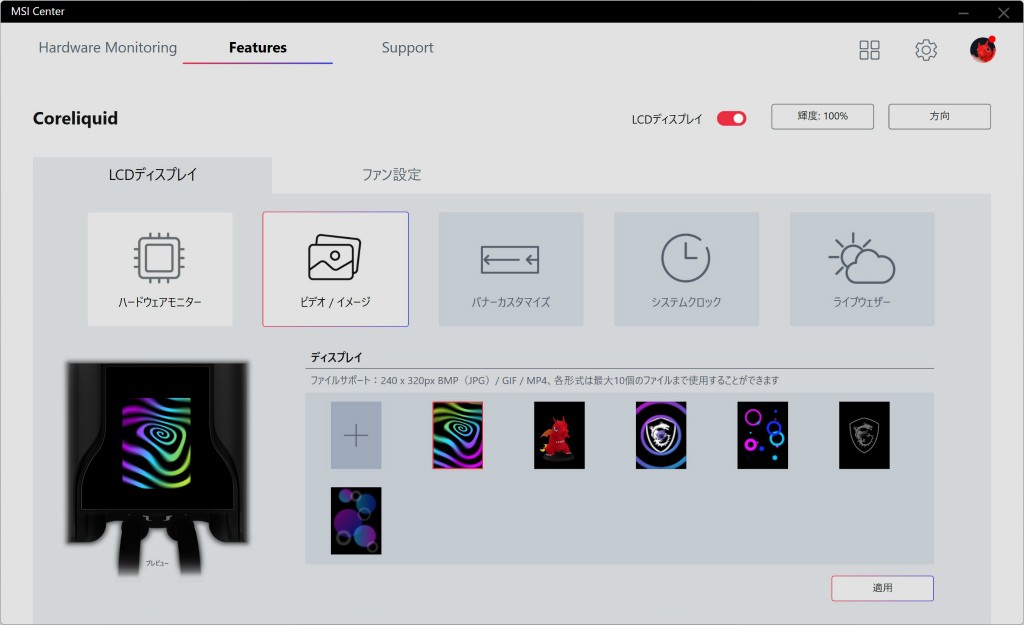1024x625 pixels.
Task: Select the red dragon mascot thumbnail
Action: [559, 435]
